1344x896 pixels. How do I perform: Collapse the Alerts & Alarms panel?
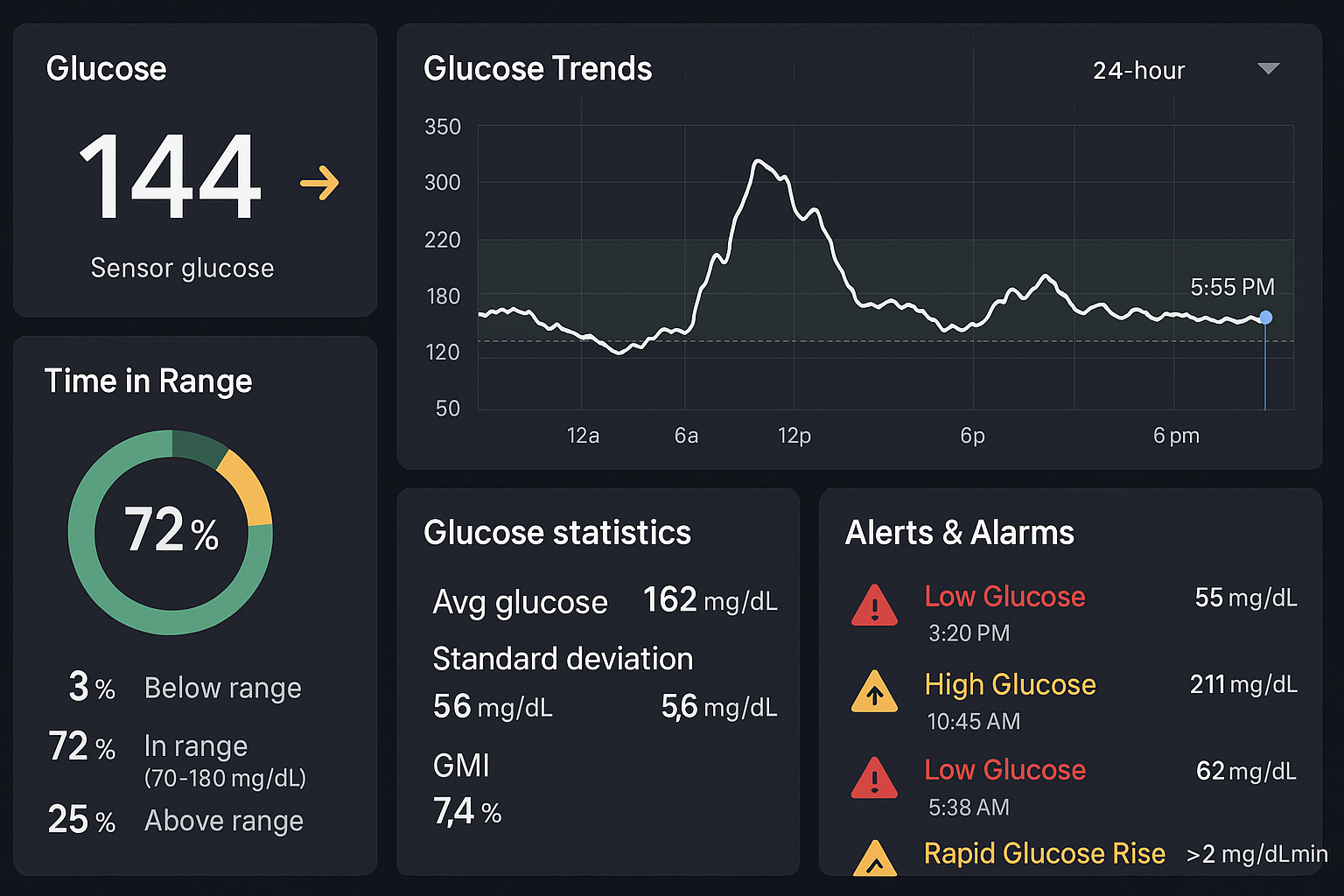pyautogui.click(x=959, y=532)
